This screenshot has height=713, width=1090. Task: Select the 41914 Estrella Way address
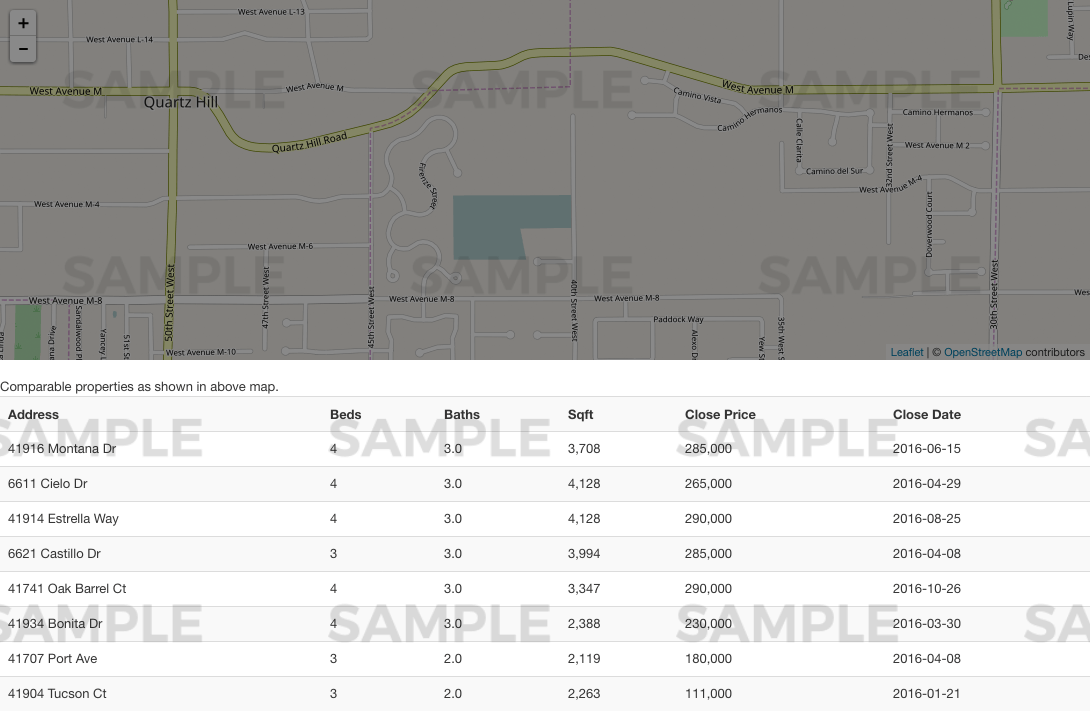pos(63,519)
